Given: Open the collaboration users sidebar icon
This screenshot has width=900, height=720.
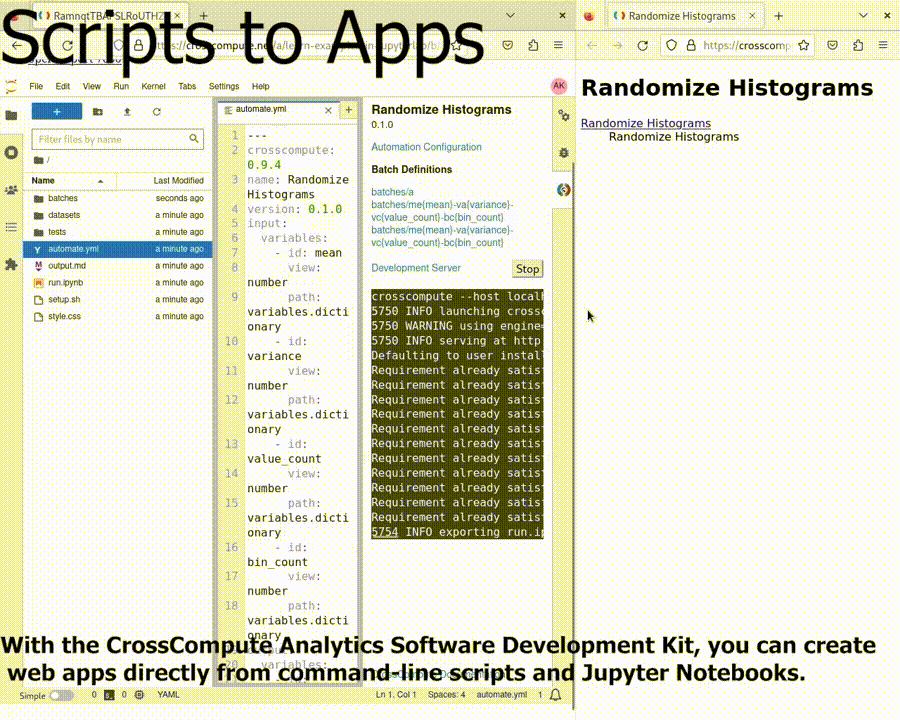Looking at the screenshot, I should tap(11, 190).
